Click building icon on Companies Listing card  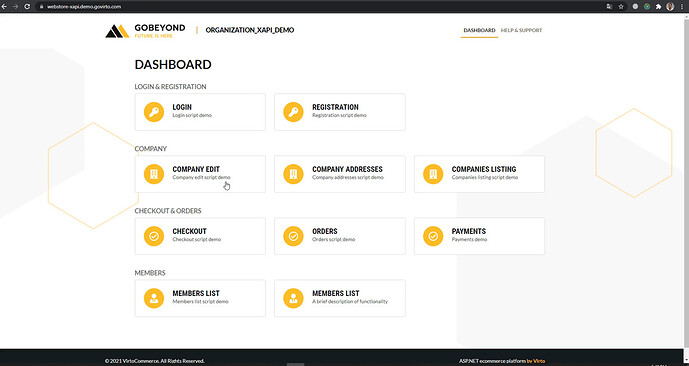(433, 174)
